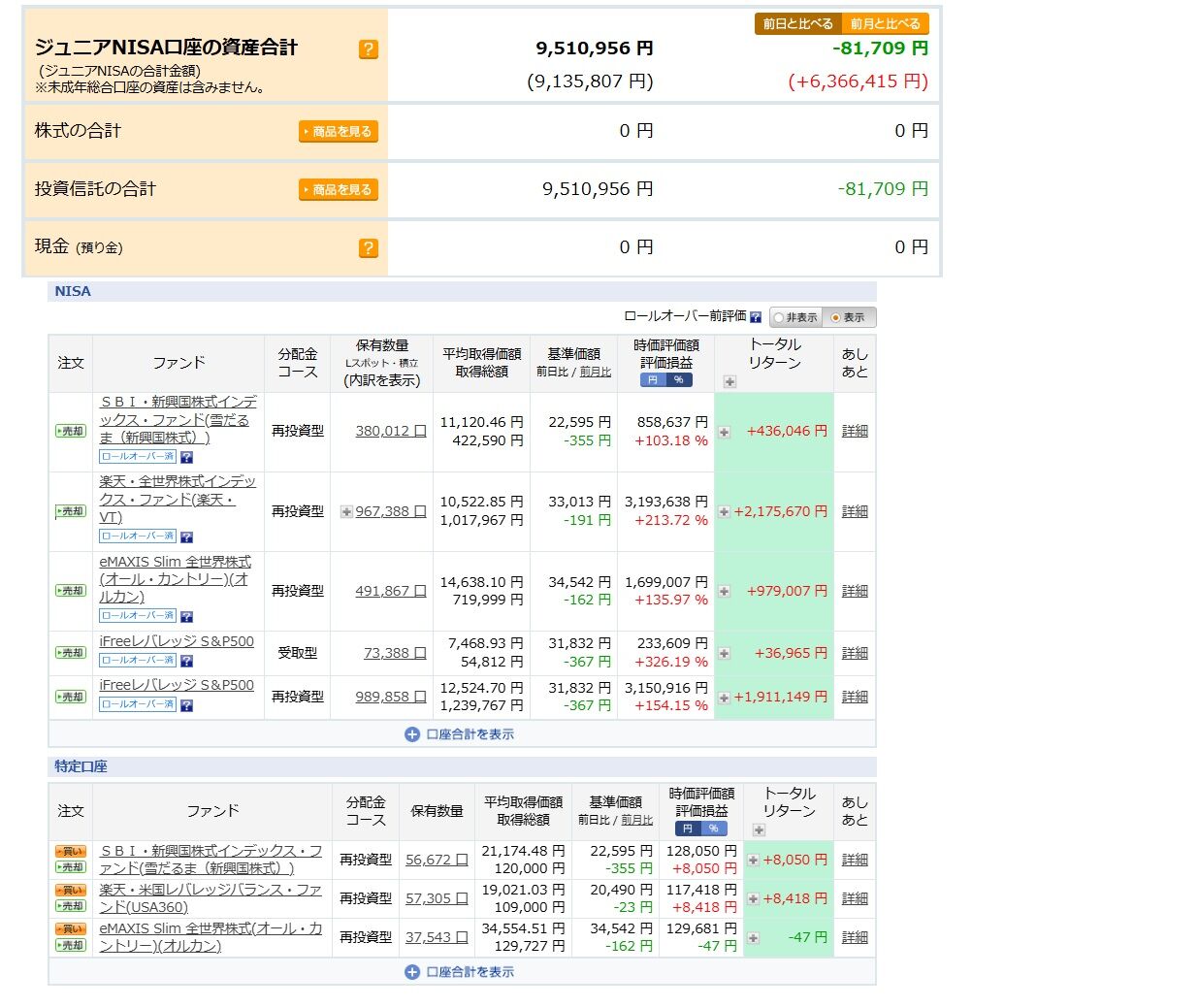Image resolution: width=1199 pixels, height=1008 pixels.
Task: Switch NISA table valuation to %
Action: [x=679, y=380]
